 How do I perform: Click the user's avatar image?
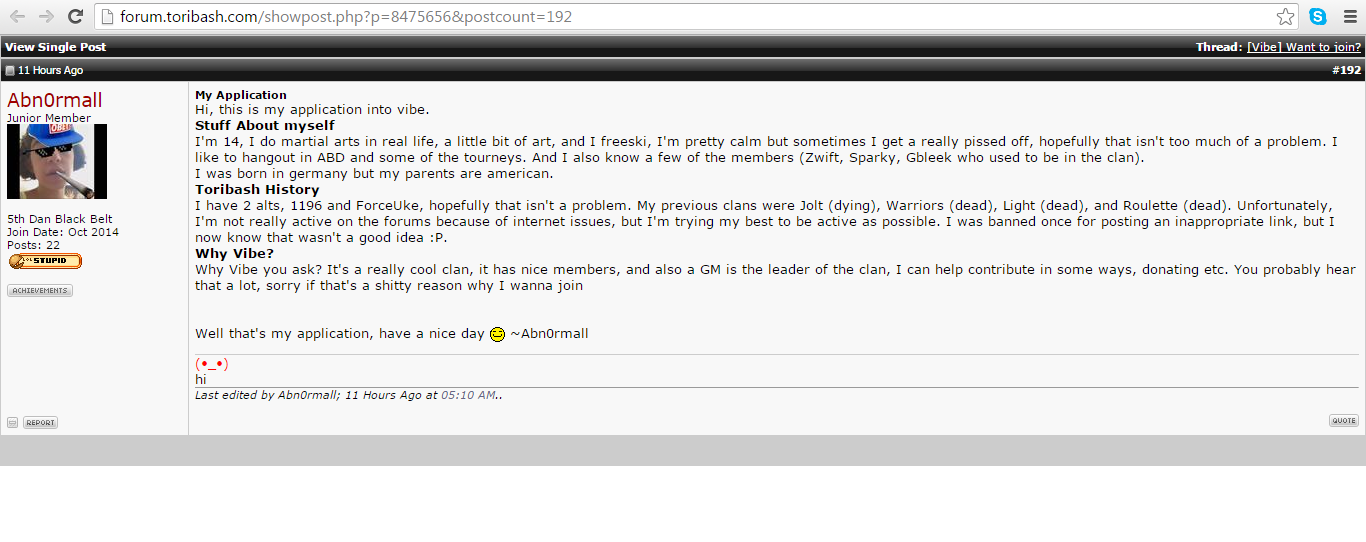[57, 162]
